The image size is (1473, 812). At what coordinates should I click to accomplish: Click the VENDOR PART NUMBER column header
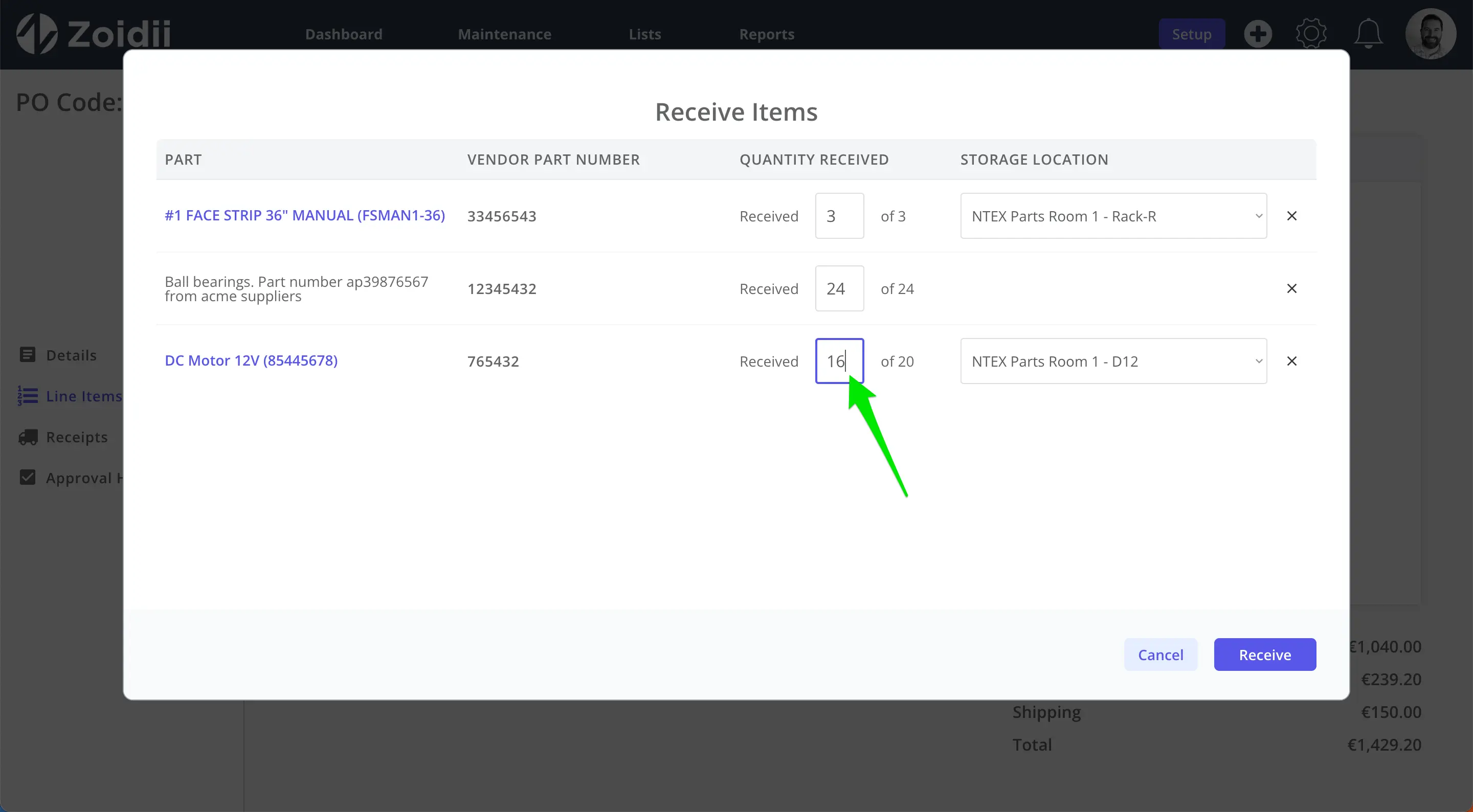coord(553,160)
